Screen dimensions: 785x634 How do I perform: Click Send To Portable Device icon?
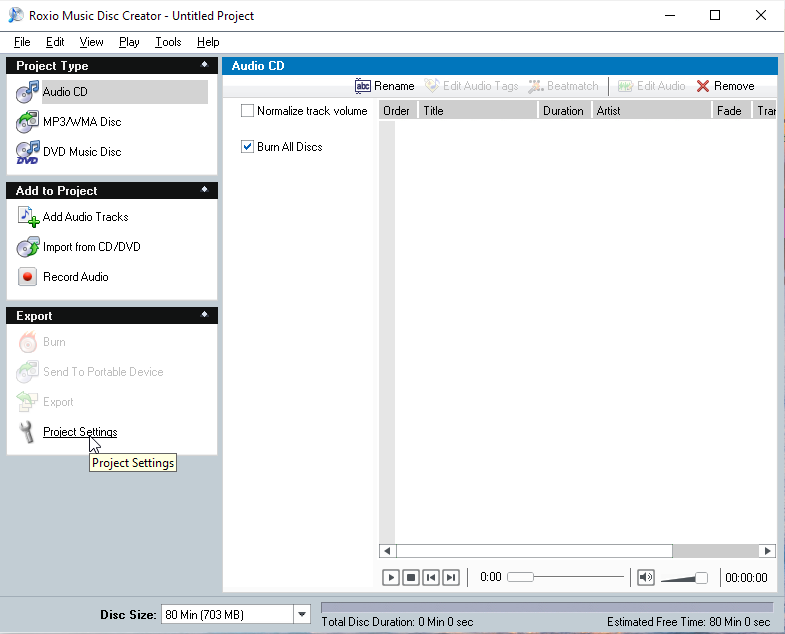pyautogui.click(x=28, y=372)
